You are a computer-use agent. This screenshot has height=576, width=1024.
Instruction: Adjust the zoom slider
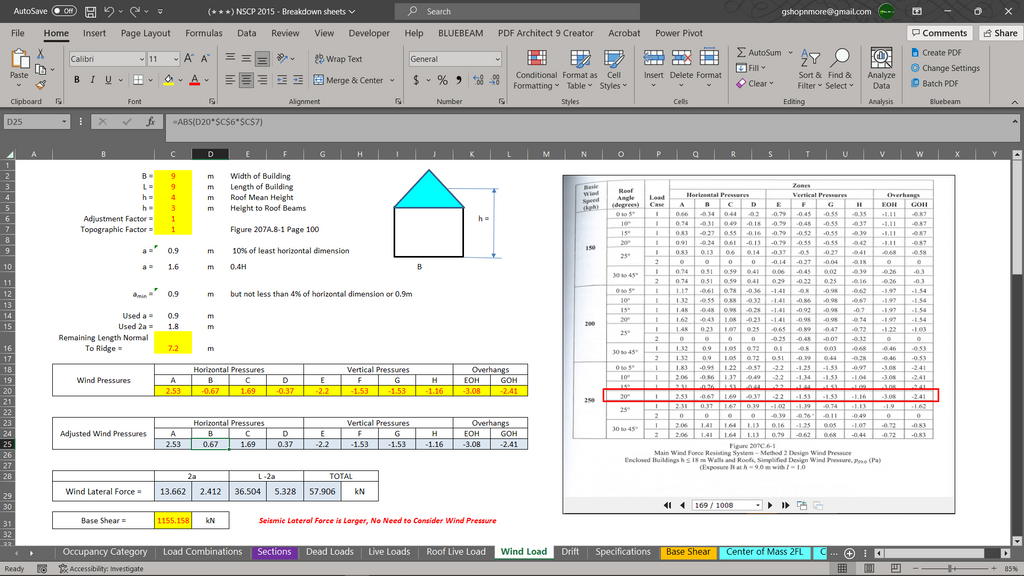coord(951,569)
